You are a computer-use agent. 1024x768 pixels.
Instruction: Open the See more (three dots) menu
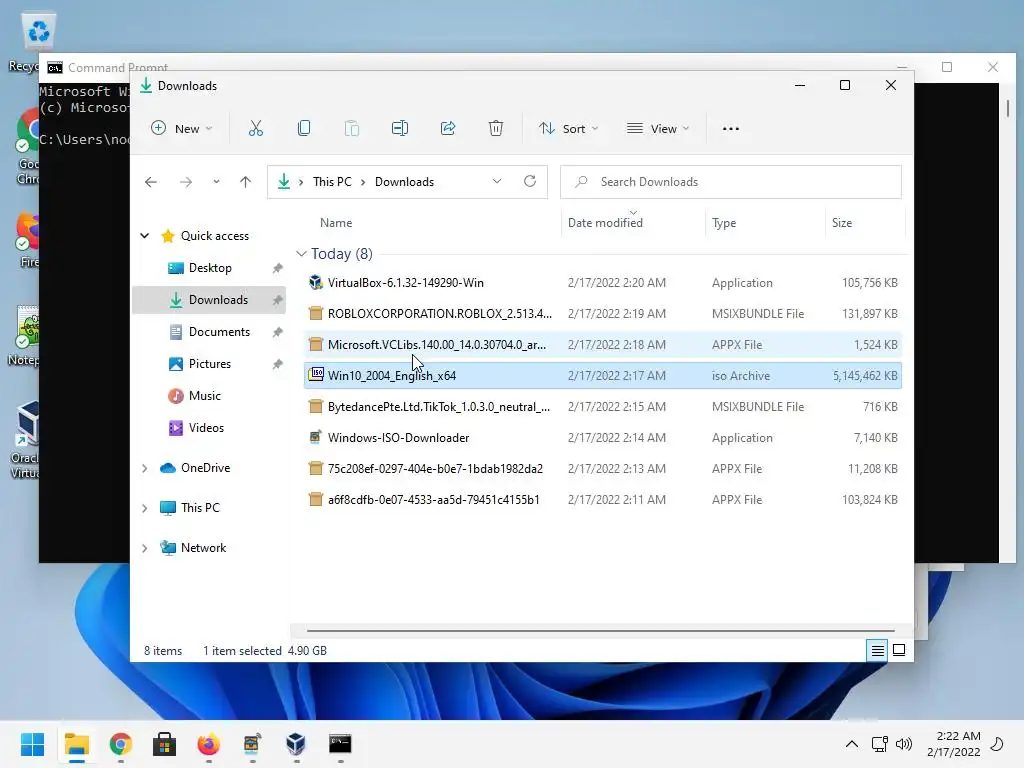tap(731, 129)
